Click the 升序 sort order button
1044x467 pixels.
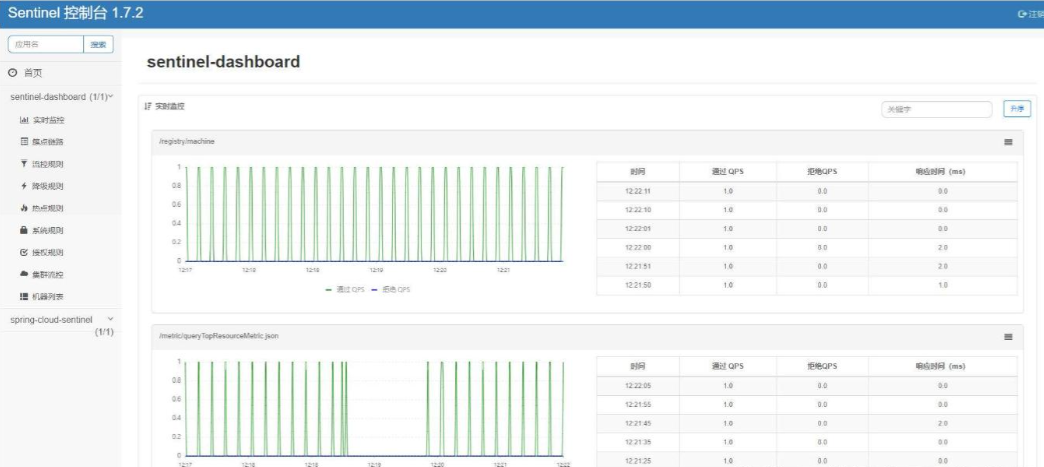[x=1017, y=109]
